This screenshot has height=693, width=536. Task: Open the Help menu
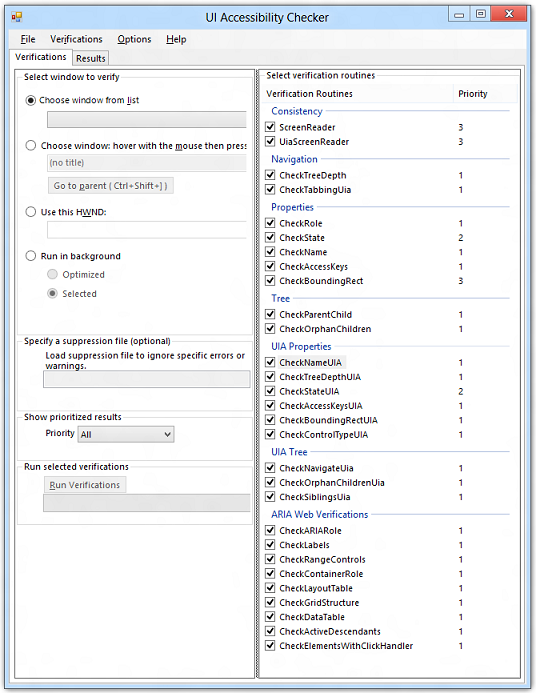pyautogui.click(x=176, y=39)
